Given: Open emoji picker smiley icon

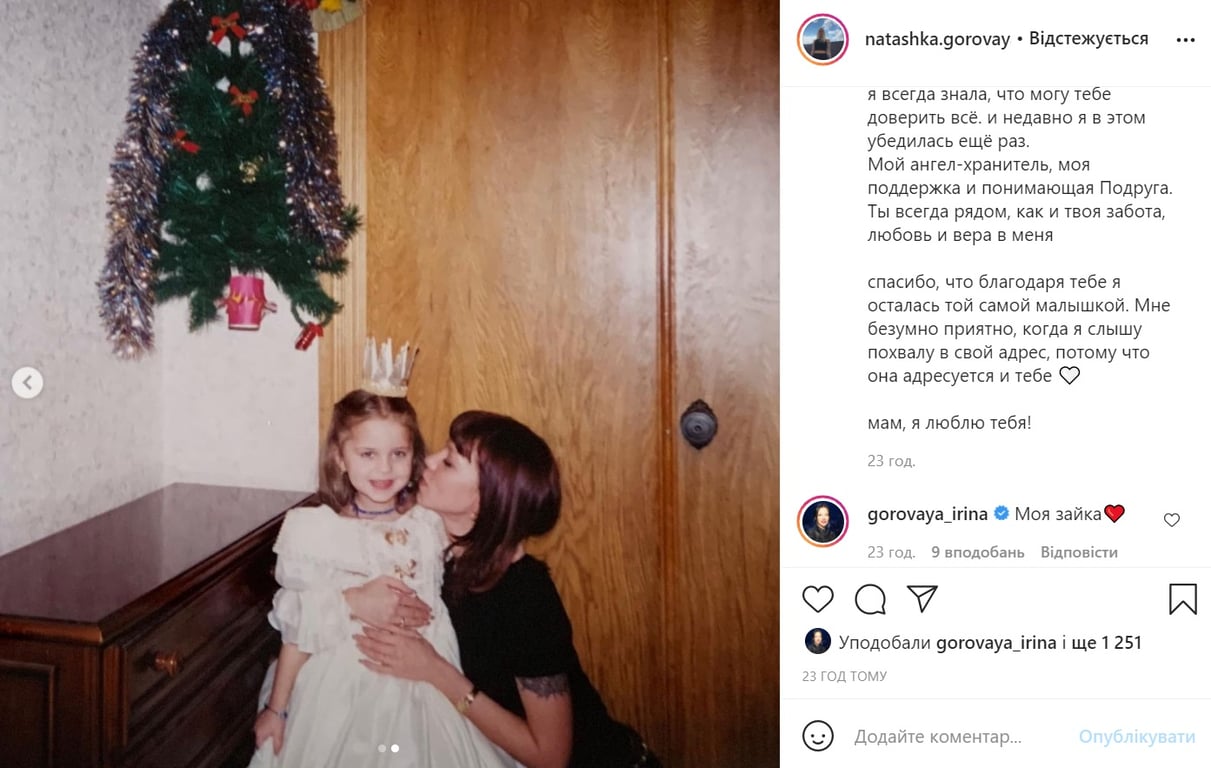Looking at the screenshot, I should click(818, 737).
